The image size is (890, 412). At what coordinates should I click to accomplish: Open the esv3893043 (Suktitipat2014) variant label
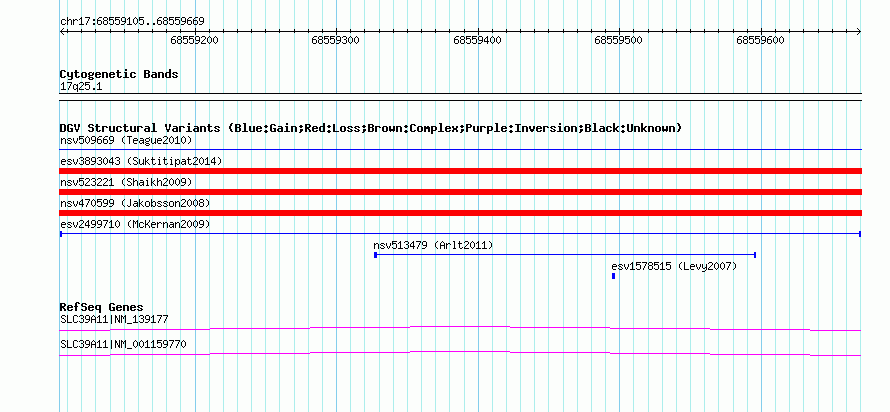click(x=141, y=161)
